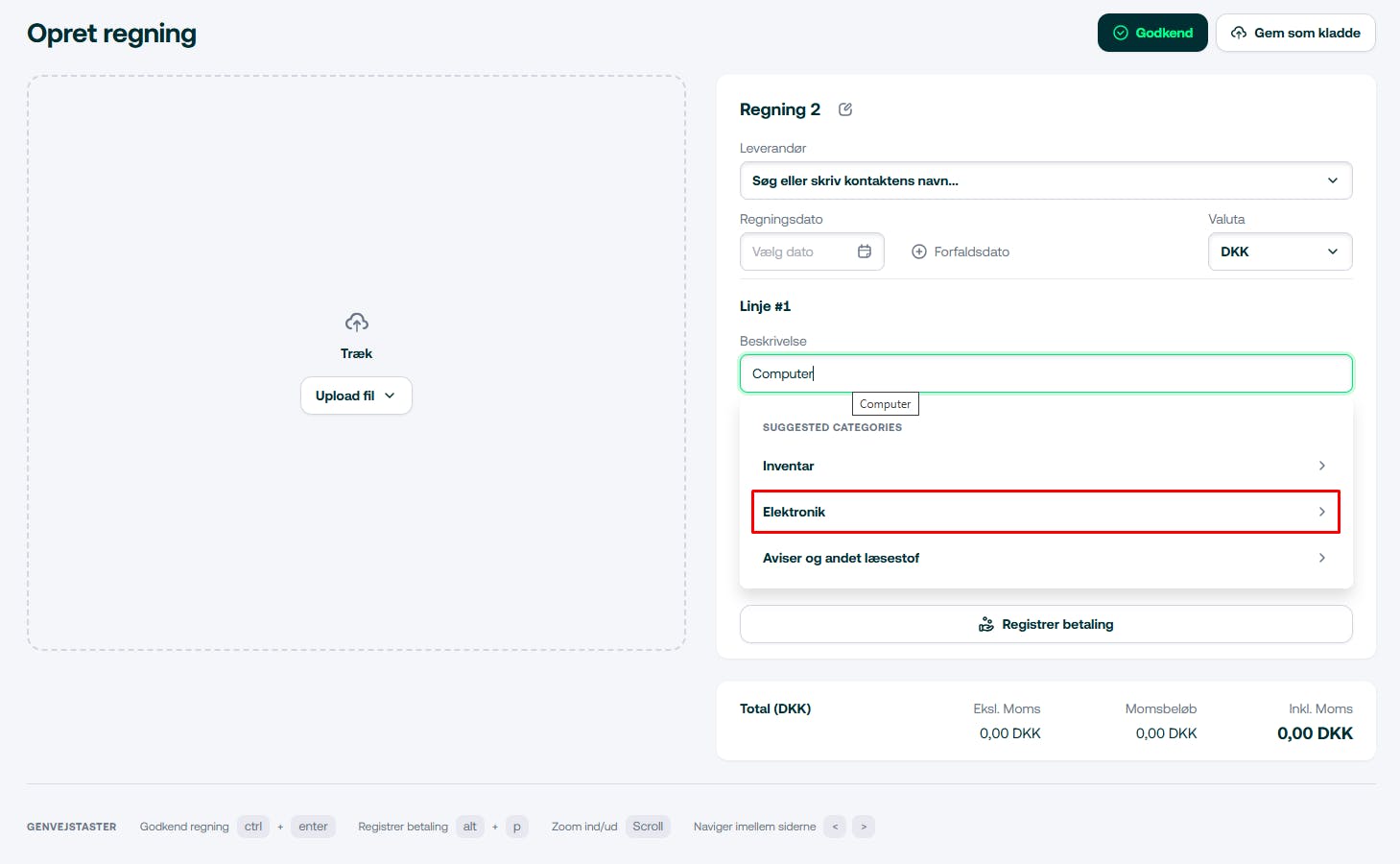The height and width of the screenshot is (864, 1400).
Task: Click the cloud upload icon above Træk
Action: (x=356, y=323)
